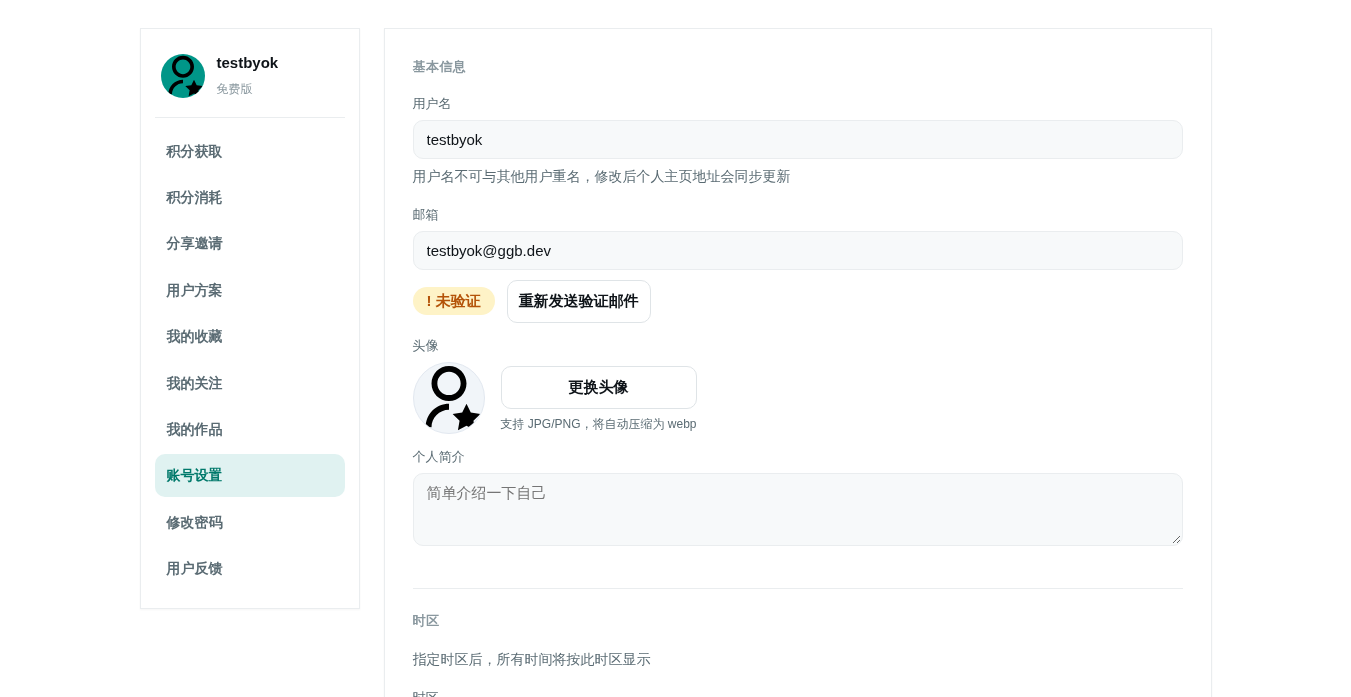Open 积分获取 menu item
The image size is (1351, 697).
click(x=250, y=152)
